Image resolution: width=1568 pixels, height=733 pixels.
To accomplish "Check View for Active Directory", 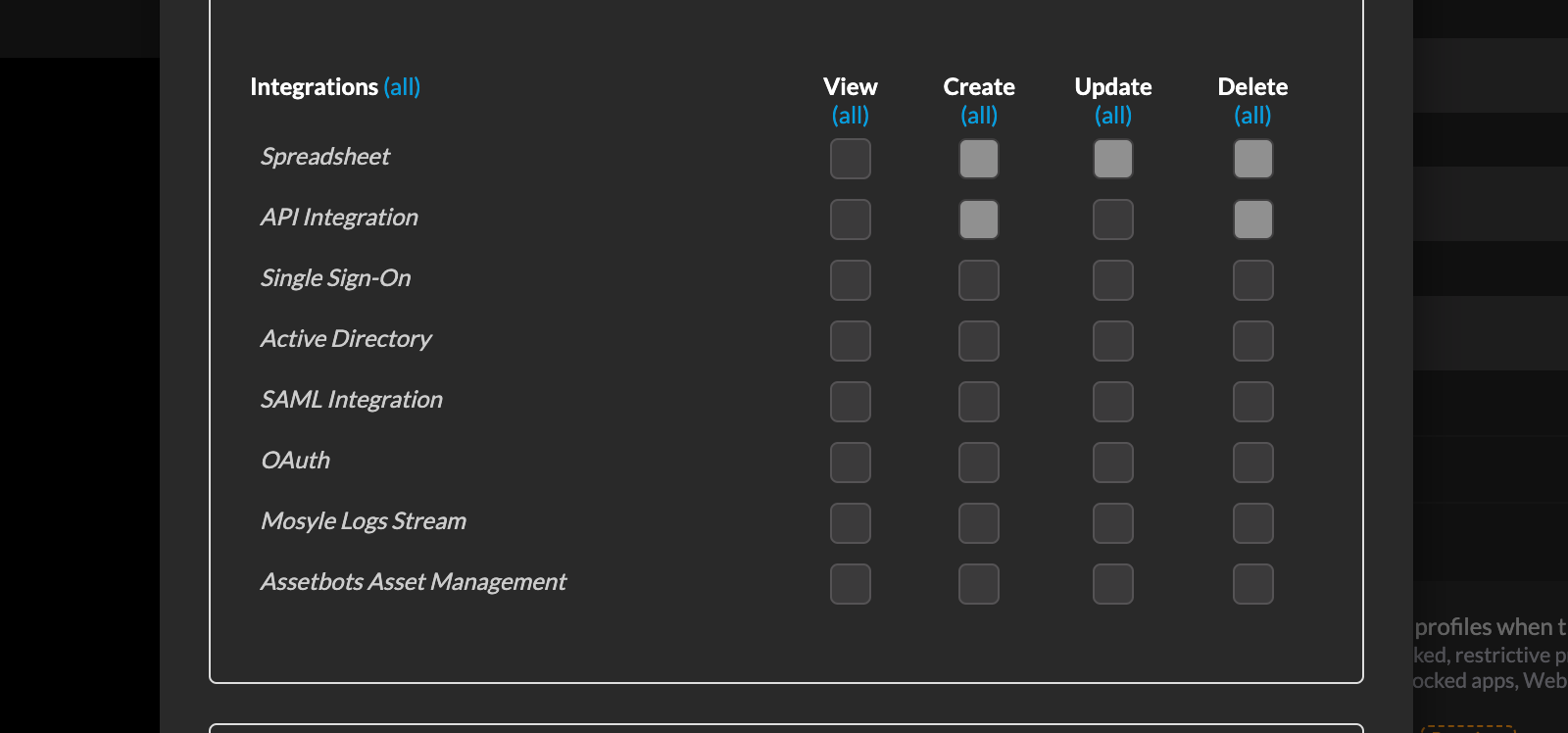I will tap(851, 341).
